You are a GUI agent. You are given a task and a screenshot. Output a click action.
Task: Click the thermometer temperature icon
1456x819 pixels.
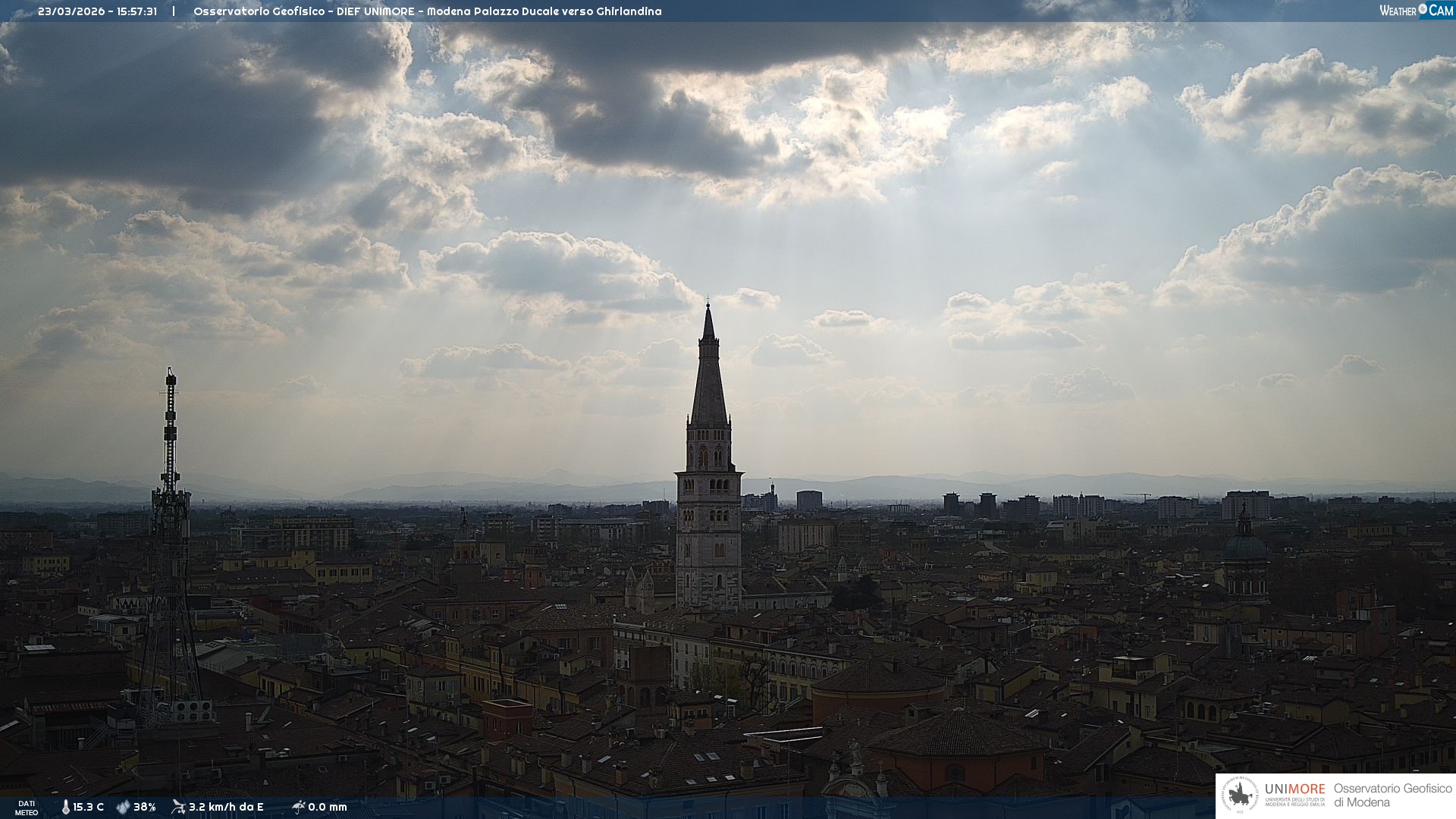click(x=65, y=807)
